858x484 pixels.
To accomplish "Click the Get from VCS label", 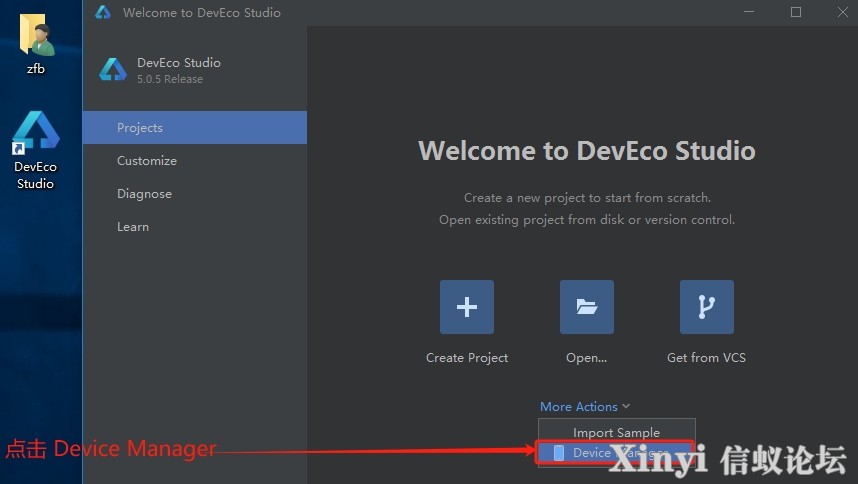I will [x=706, y=358].
